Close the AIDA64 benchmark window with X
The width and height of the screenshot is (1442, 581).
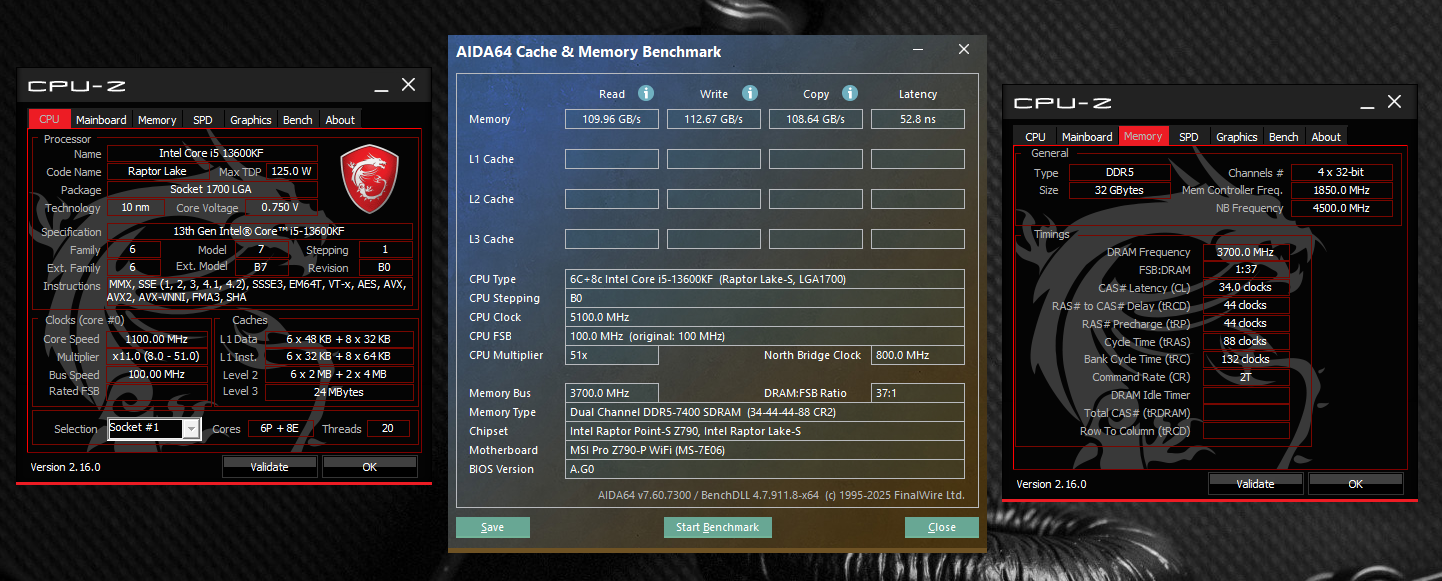click(x=963, y=50)
